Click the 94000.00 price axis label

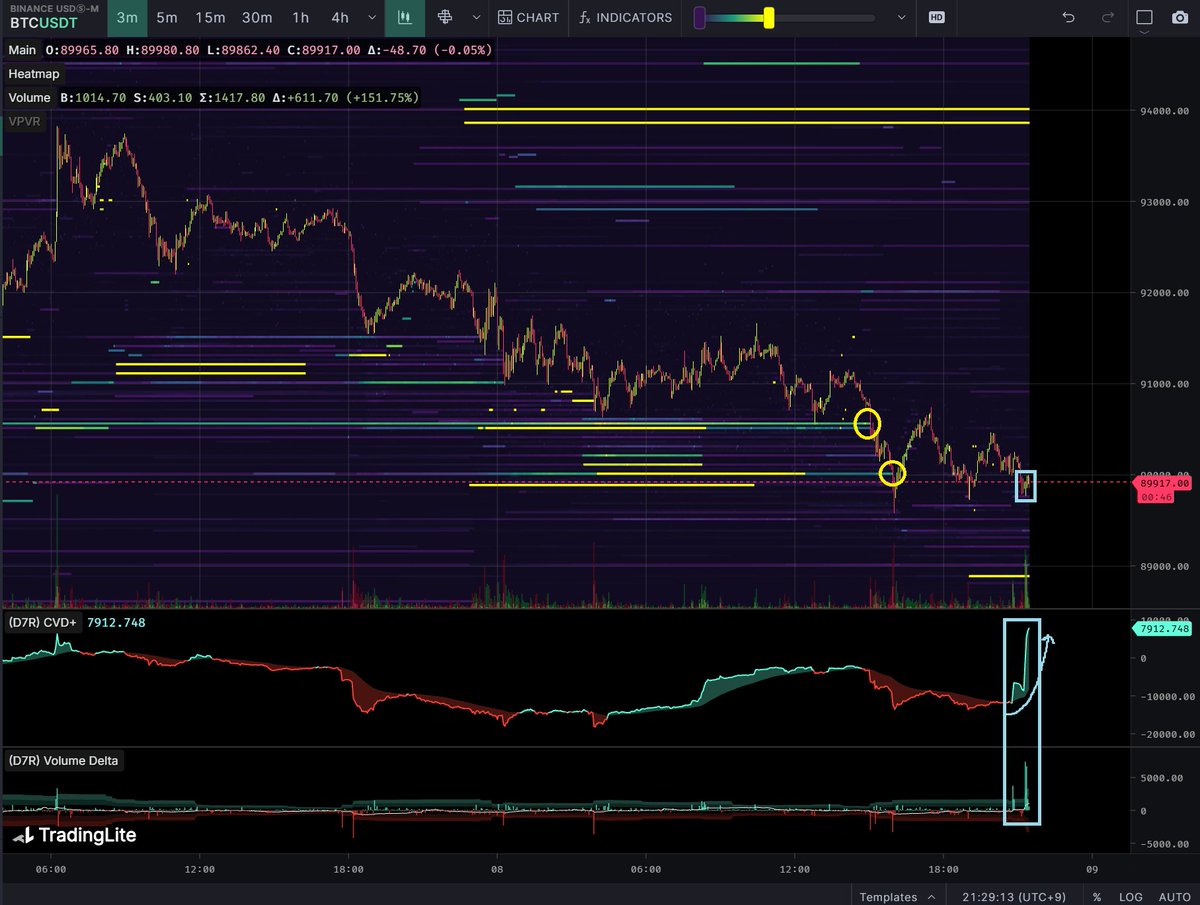(x=1164, y=111)
